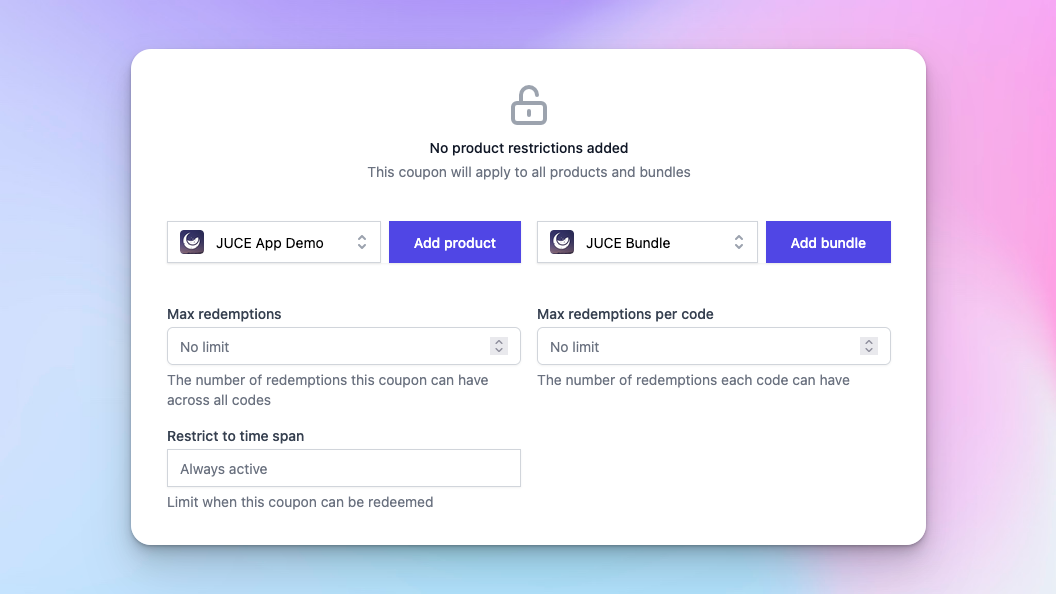Screen dimensions: 1056x594
Task: Decrement Max redemptions per code stepper
Action: click(x=869, y=351)
